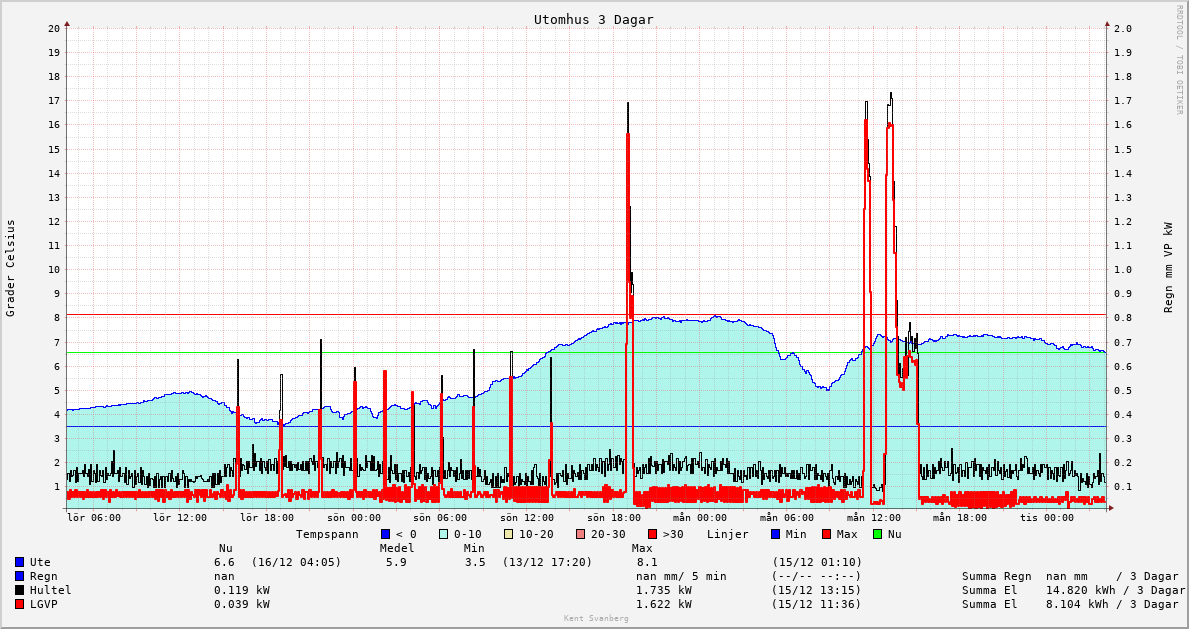The height and width of the screenshot is (629, 1189).
Task: Click the 'Kent Svanberg' footer credit
Action: coord(596,619)
